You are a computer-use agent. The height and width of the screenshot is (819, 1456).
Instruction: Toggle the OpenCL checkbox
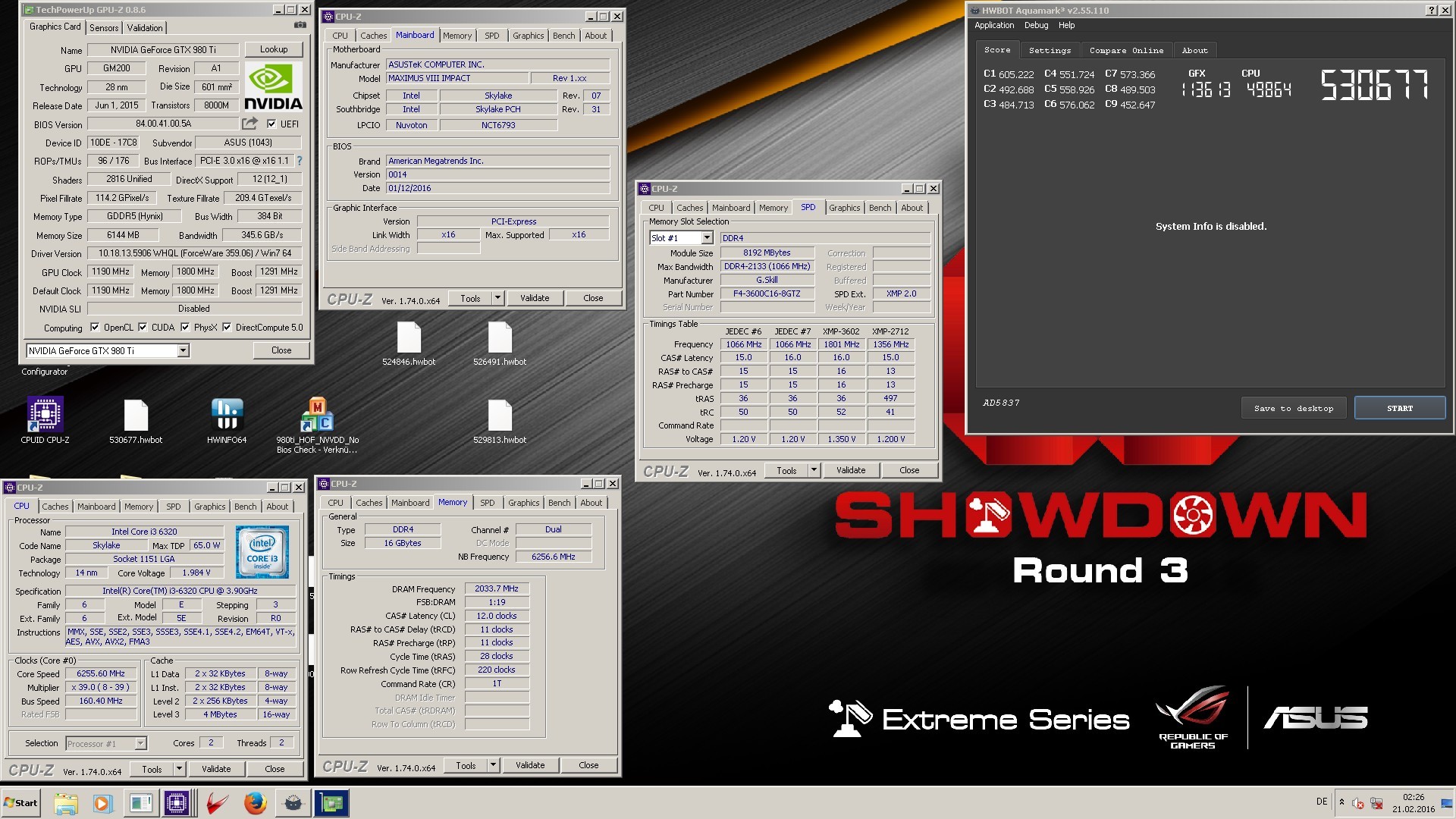[95, 328]
